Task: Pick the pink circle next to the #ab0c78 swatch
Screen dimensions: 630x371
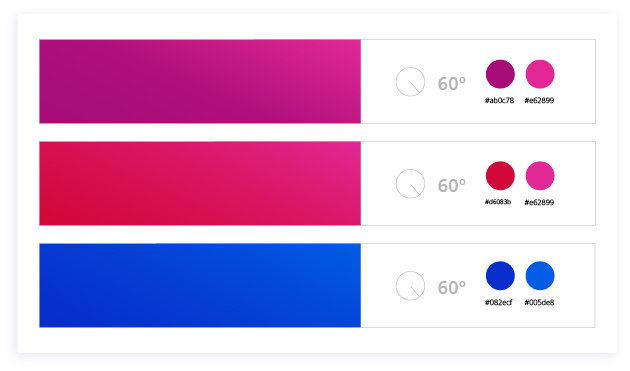Action: click(x=540, y=74)
